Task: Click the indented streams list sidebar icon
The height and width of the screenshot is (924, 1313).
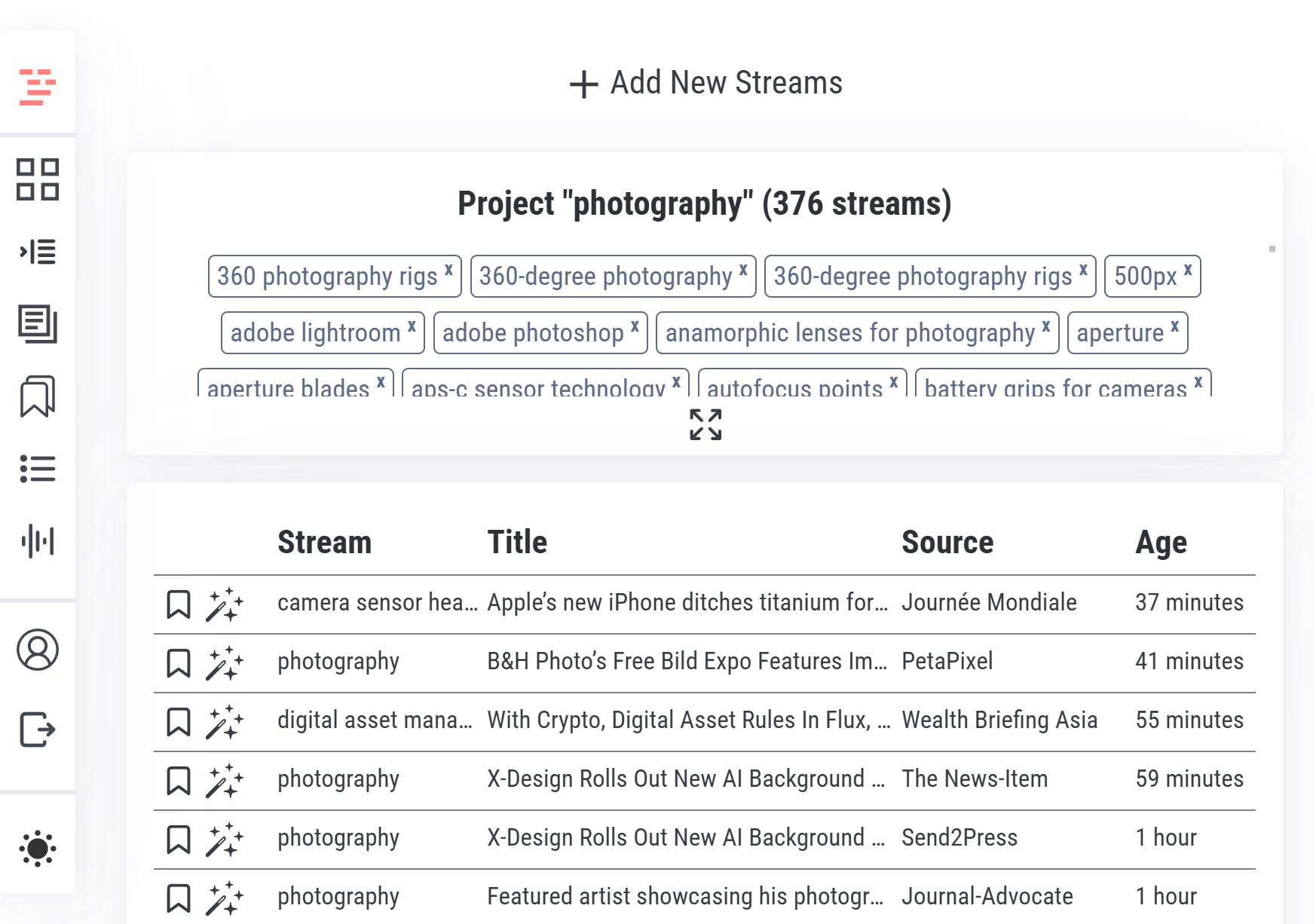Action: (x=38, y=252)
